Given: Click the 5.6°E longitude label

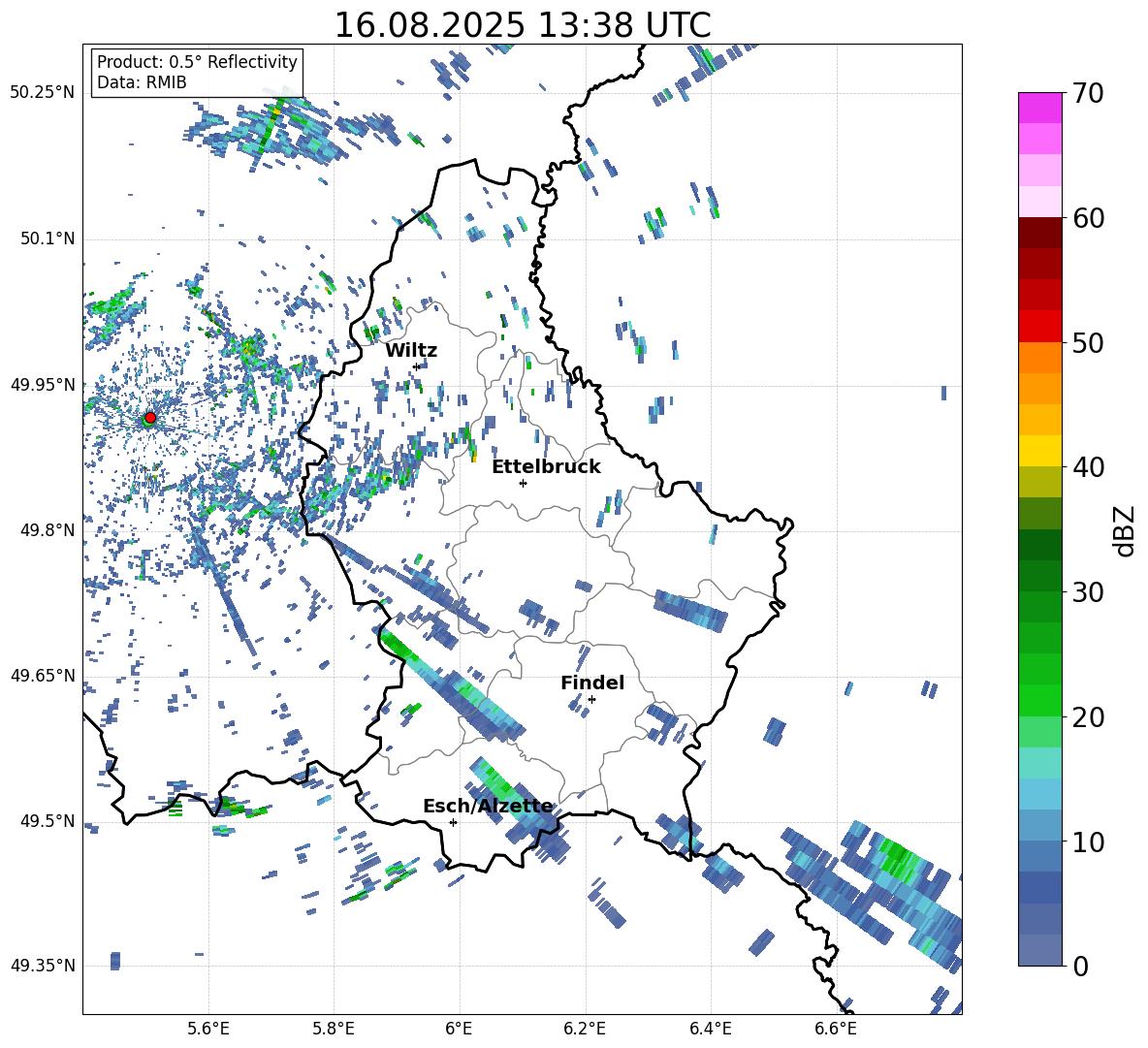Looking at the screenshot, I should 208,1030.
